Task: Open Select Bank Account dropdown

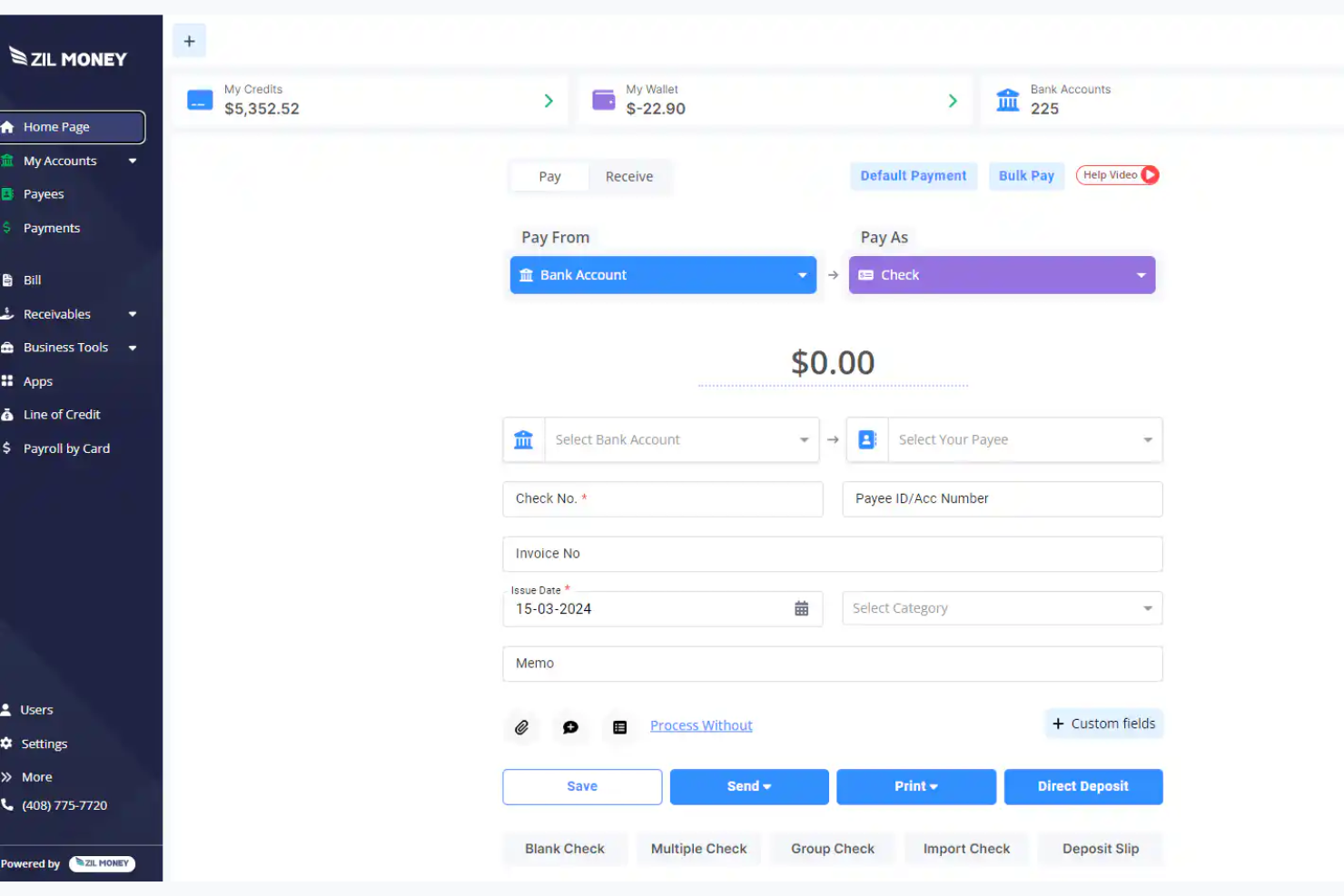Action: [x=661, y=440]
